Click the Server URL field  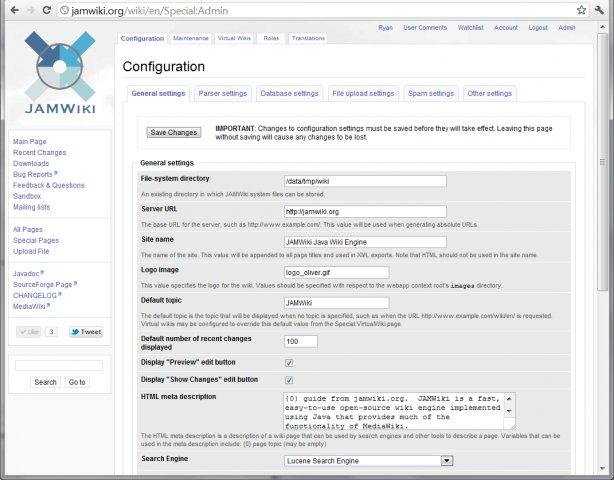point(365,211)
